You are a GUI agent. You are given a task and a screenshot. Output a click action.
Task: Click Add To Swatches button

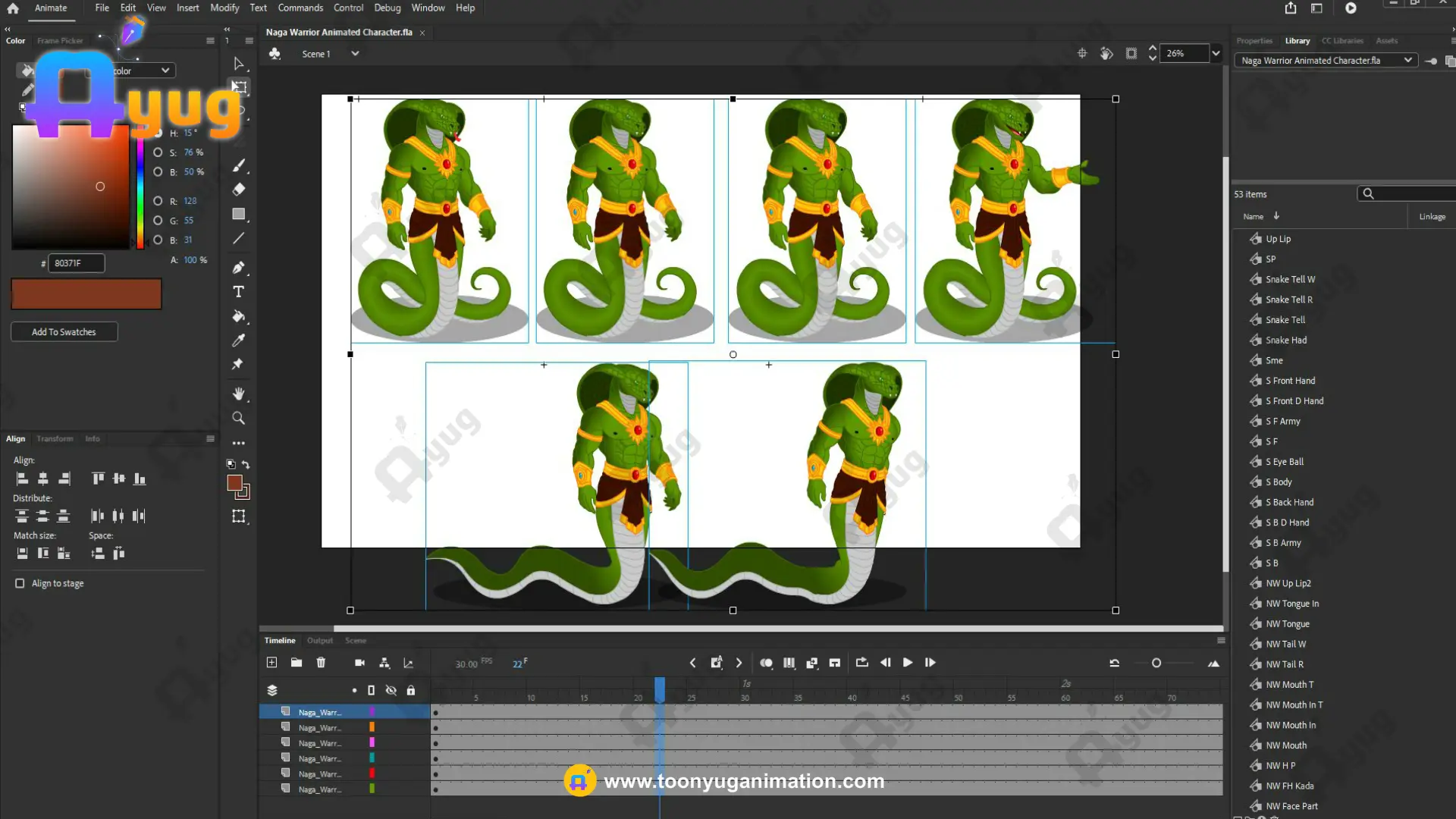click(x=64, y=332)
